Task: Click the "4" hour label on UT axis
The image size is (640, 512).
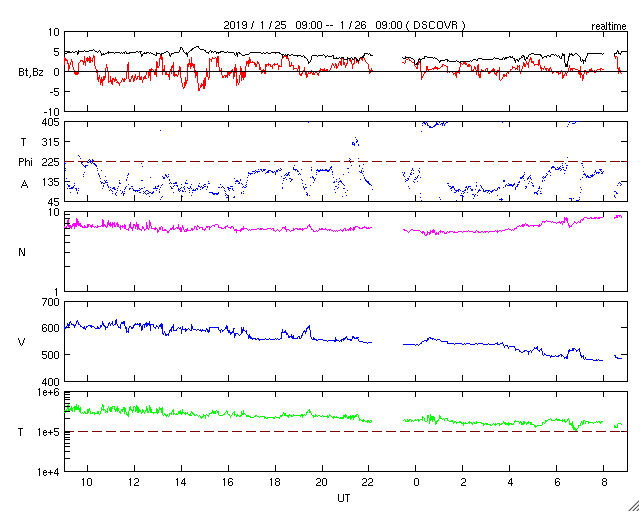Action: tap(510, 483)
